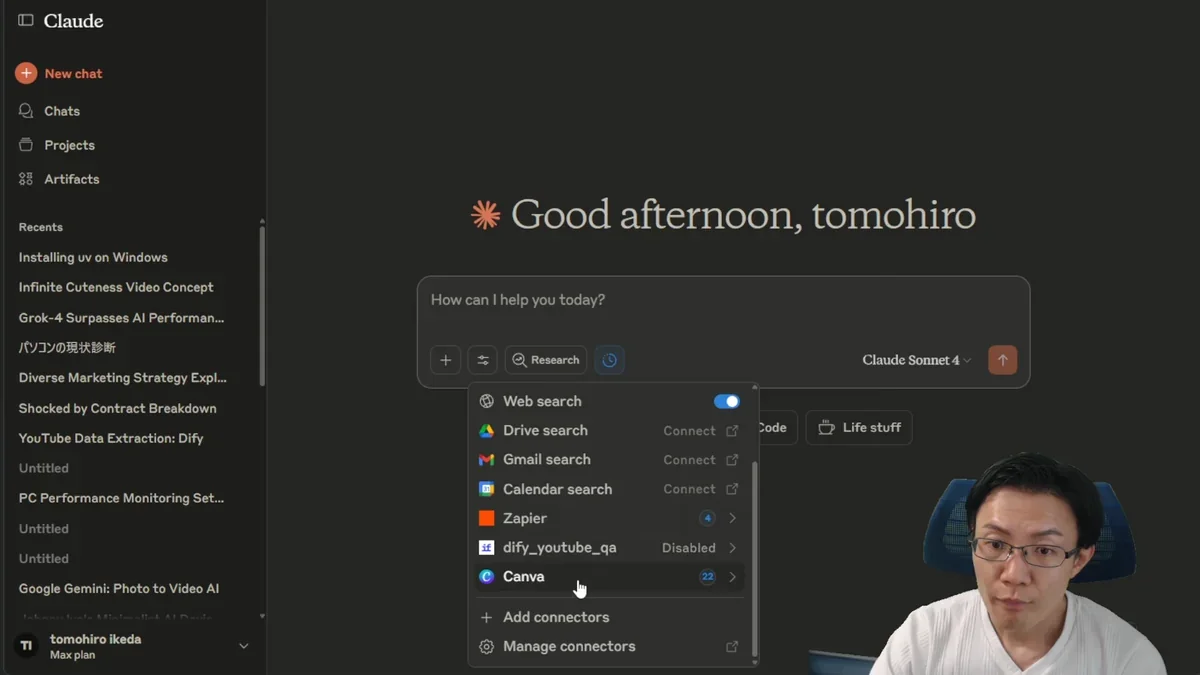Toggle the Web search switch
This screenshot has width=1200, height=675.
[x=727, y=401]
